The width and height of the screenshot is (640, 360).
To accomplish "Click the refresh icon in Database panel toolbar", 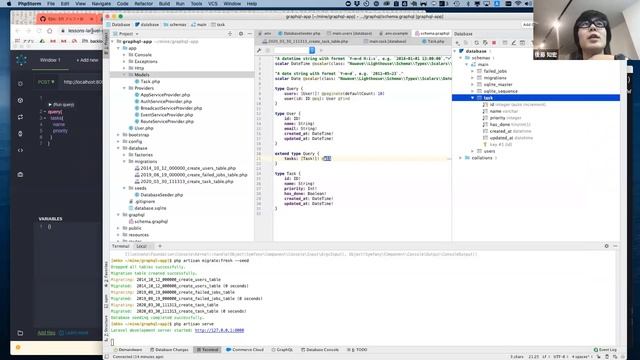I will pyautogui.click(x=476, y=42).
